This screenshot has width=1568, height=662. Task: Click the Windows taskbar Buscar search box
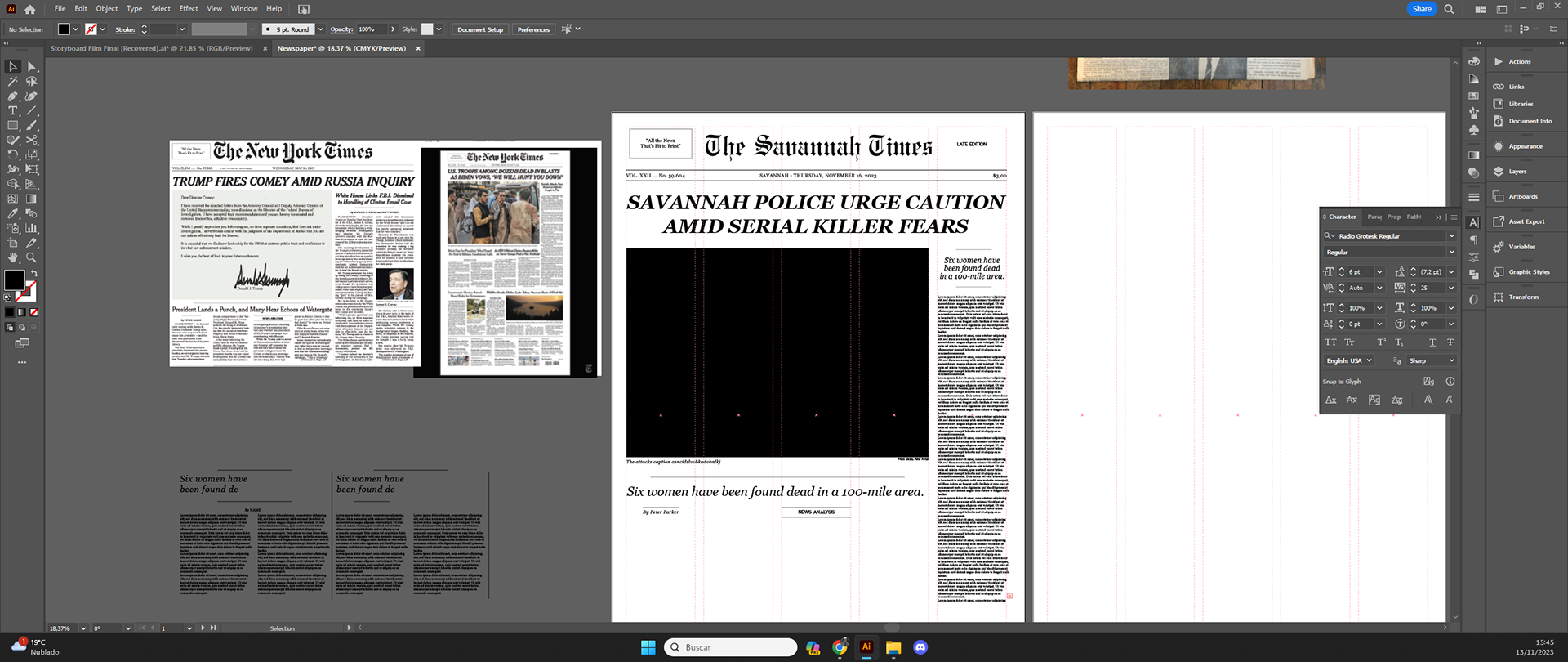[x=730, y=647]
